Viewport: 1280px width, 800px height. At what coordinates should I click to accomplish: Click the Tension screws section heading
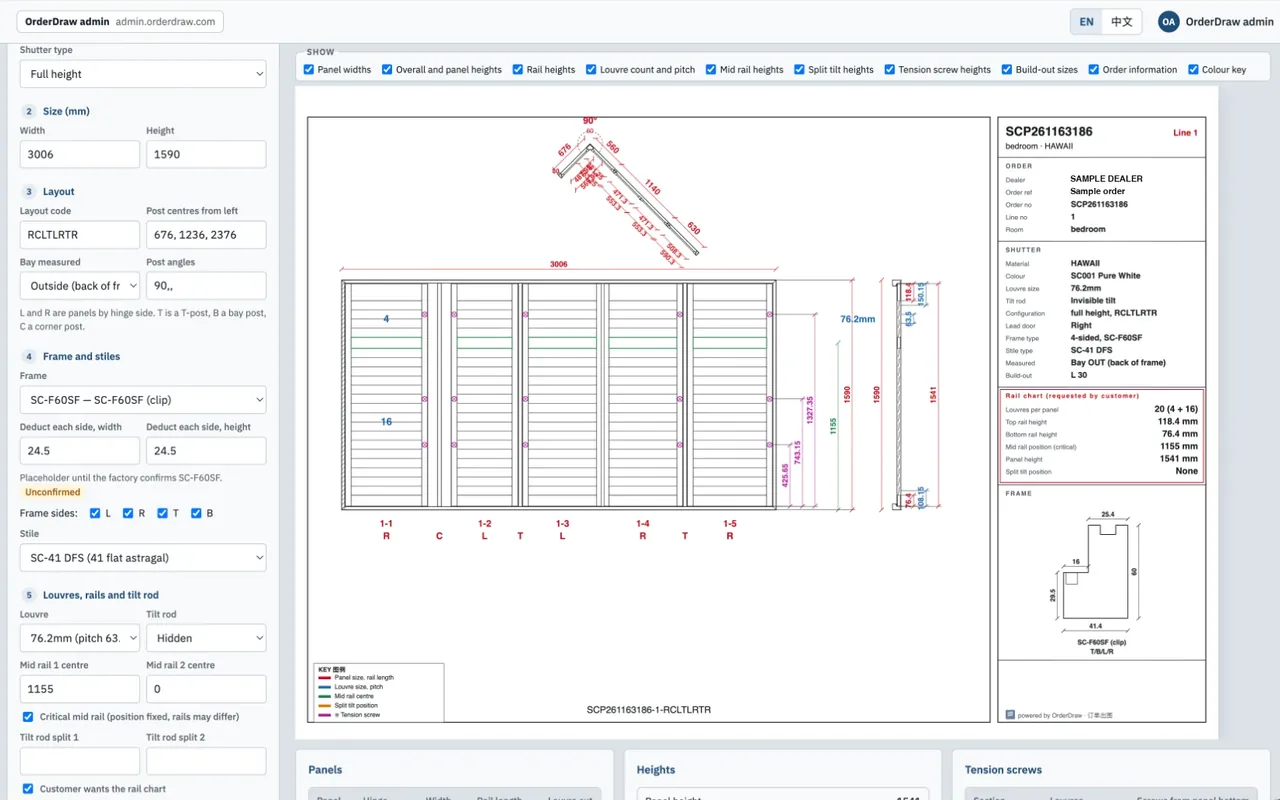coord(1003,770)
